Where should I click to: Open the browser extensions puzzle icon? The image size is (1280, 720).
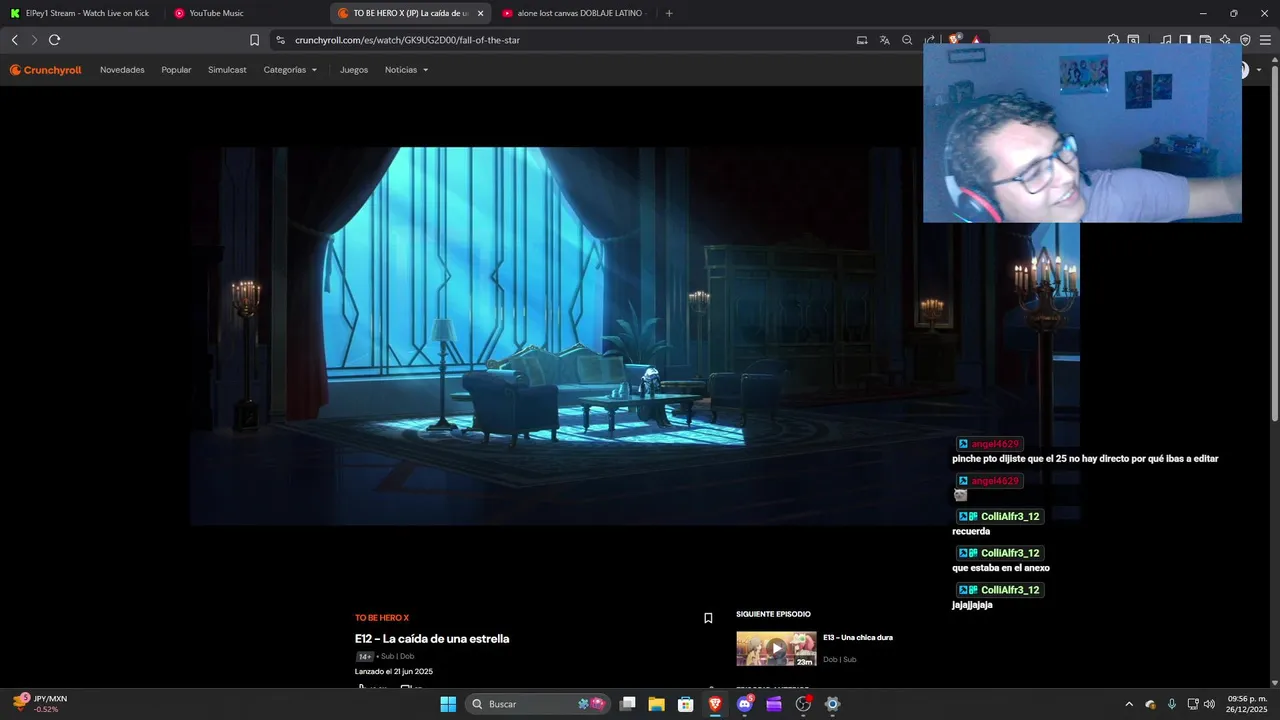tap(1113, 40)
